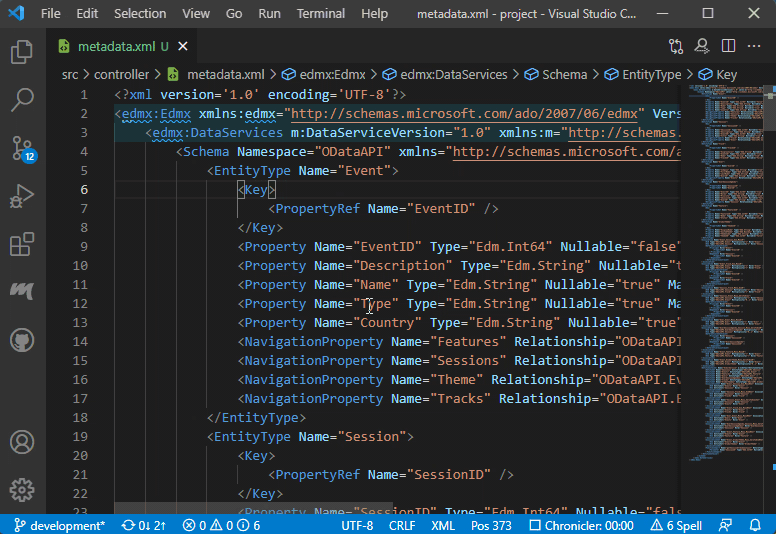Click line number 19 in the gutter
This screenshot has height=534, width=776.
coord(80,437)
